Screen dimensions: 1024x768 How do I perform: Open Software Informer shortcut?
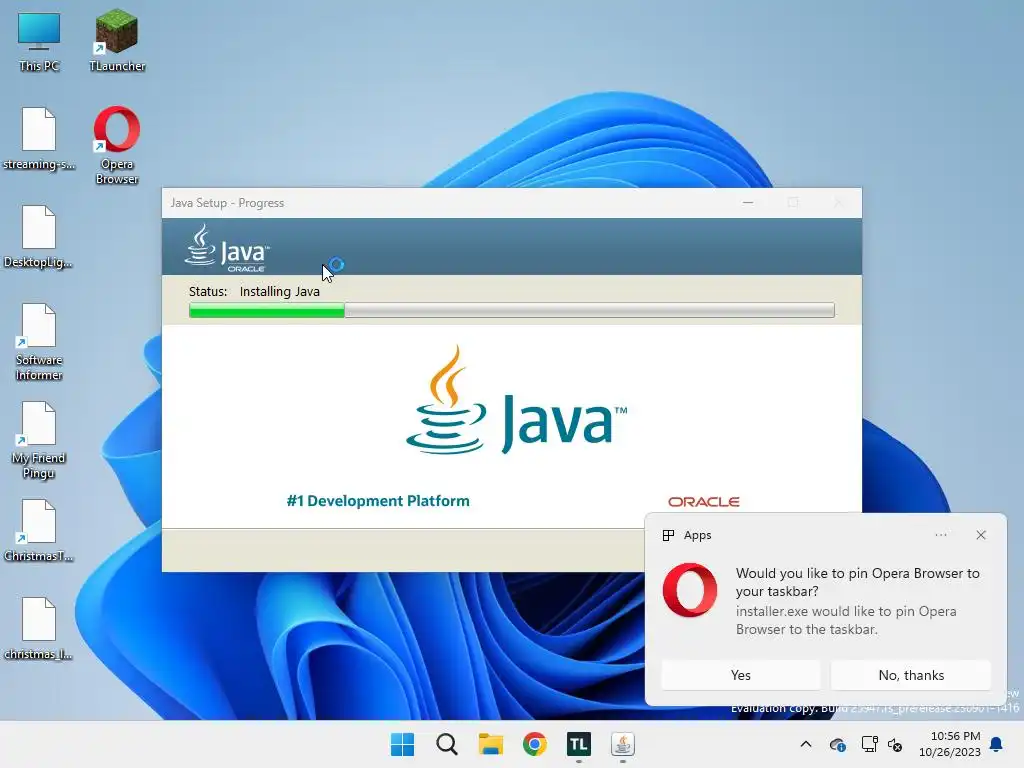(39, 342)
